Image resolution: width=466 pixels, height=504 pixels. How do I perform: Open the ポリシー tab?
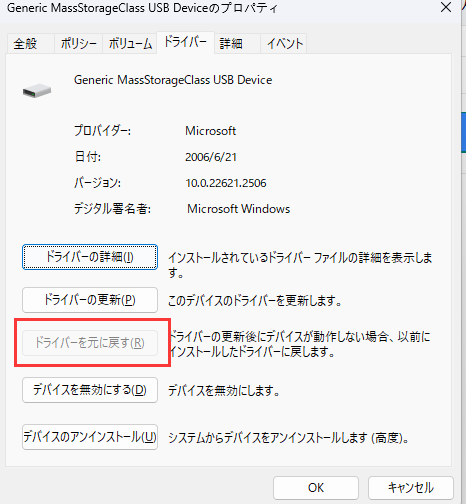tap(79, 44)
